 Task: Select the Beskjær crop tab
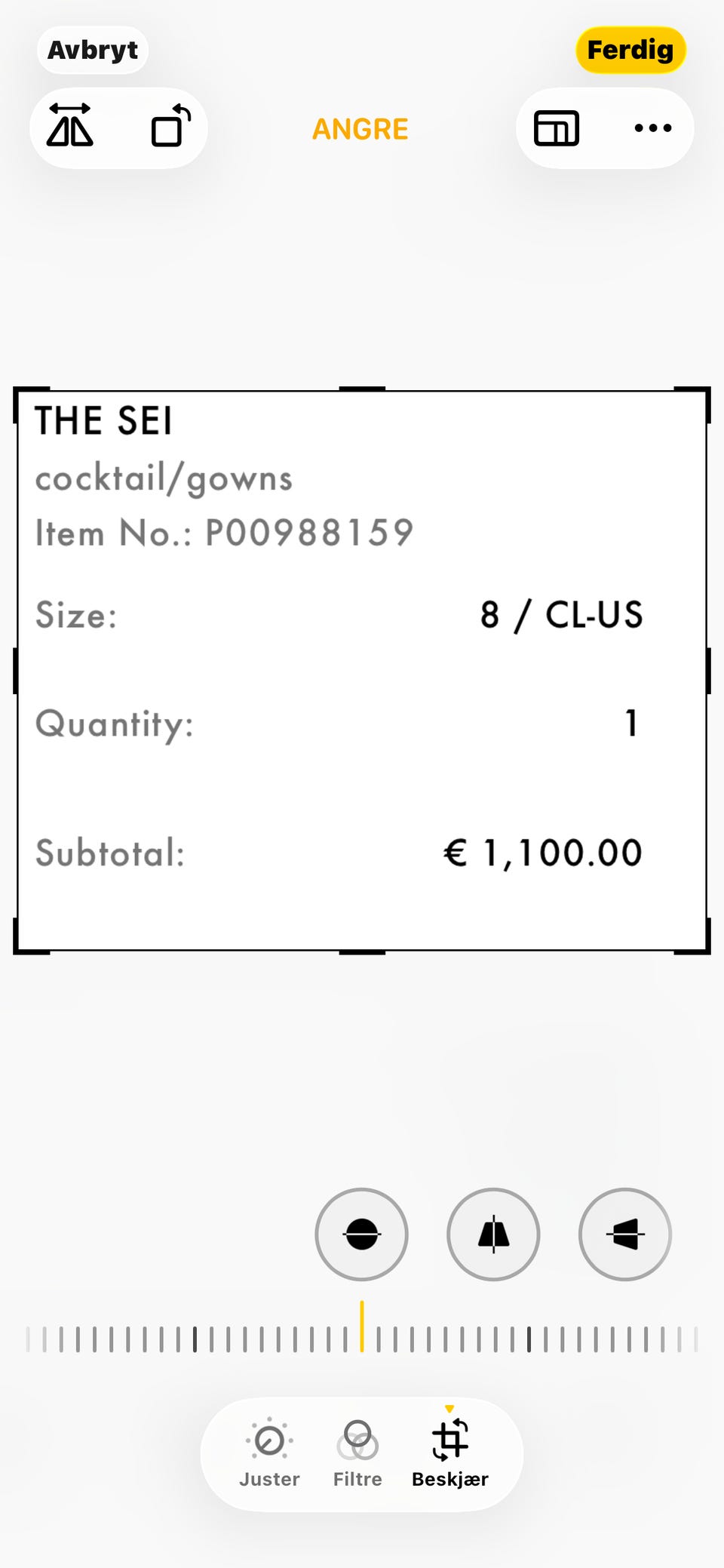pos(450,1453)
